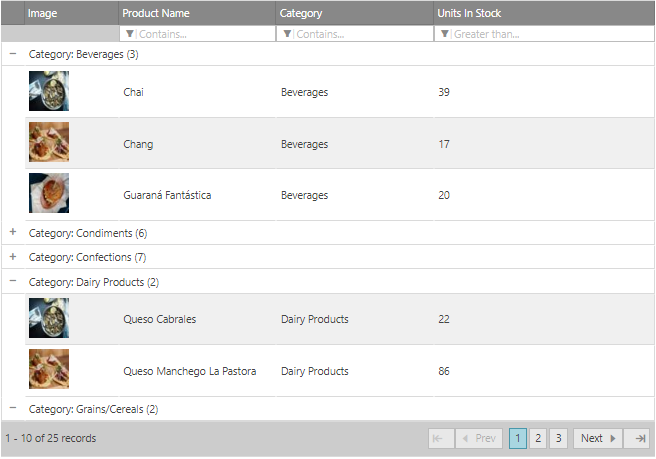Open the Chai product thumbnail
Screen dimensions: 656x459
click(49, 91)
